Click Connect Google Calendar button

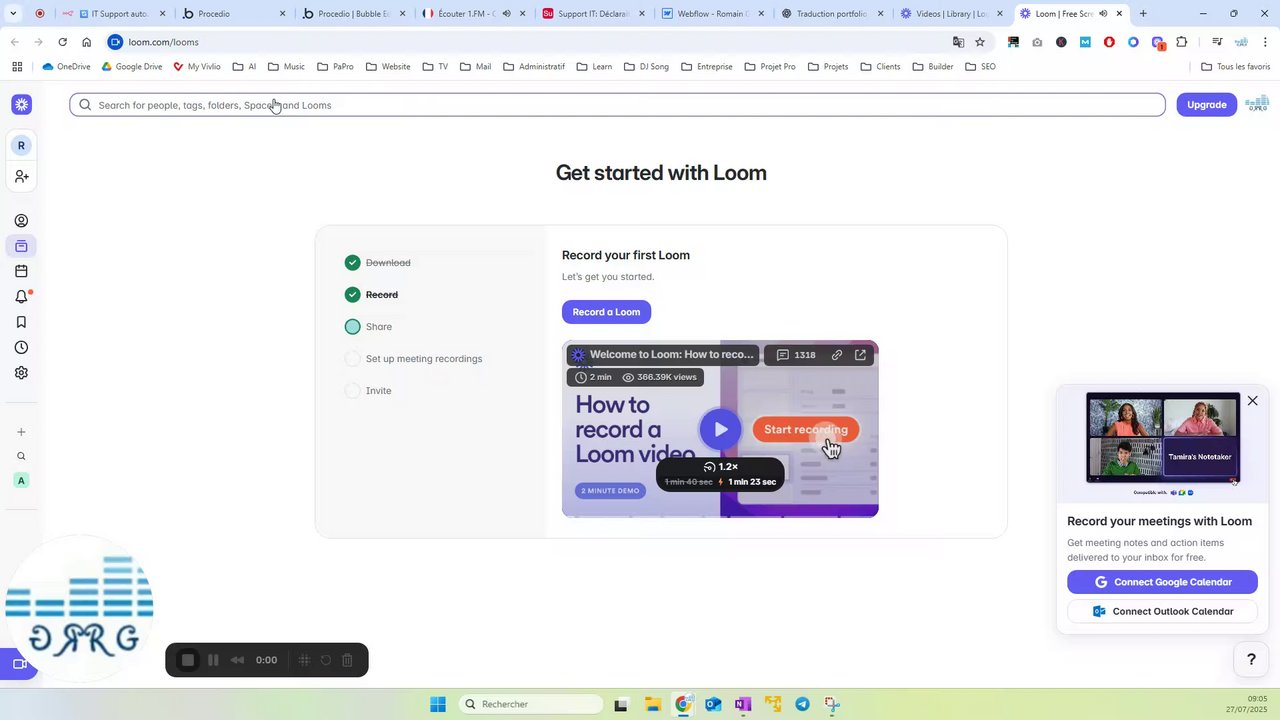pos(1162,582)
